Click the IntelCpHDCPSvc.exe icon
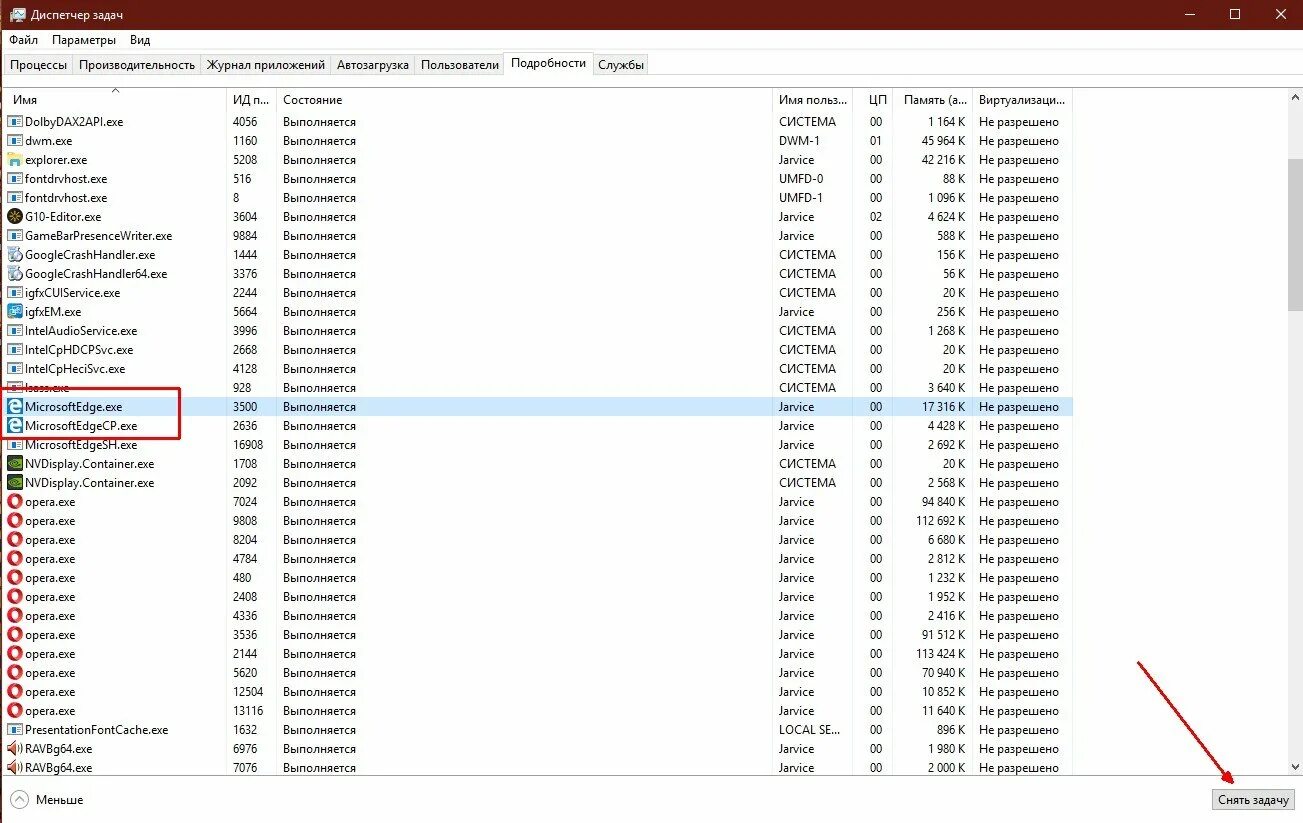This screenshot has width=1303, height=823. point(15,350)
